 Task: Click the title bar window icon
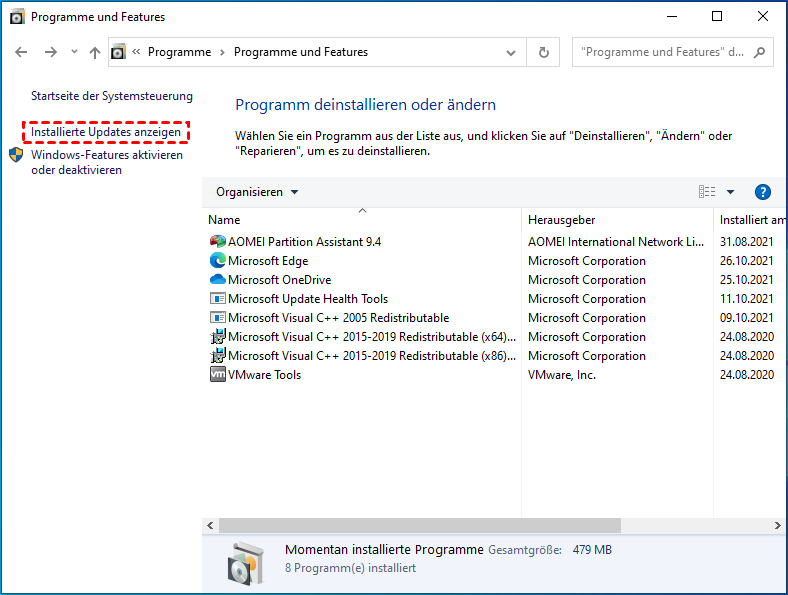pos(17,17)
